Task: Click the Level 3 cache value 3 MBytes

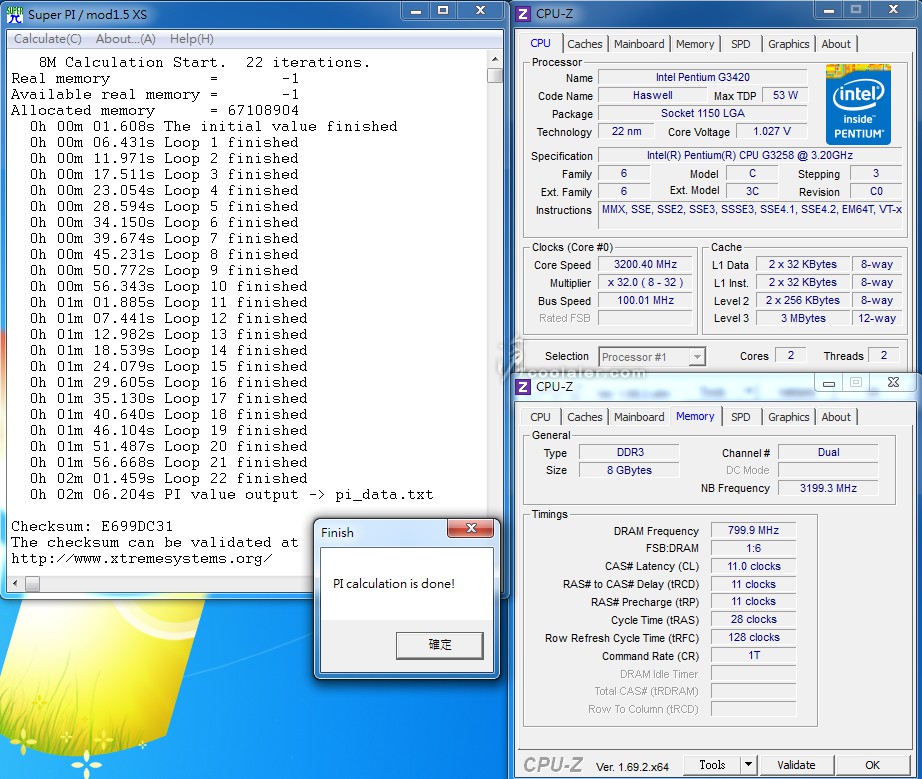Action: coord(803,318)
